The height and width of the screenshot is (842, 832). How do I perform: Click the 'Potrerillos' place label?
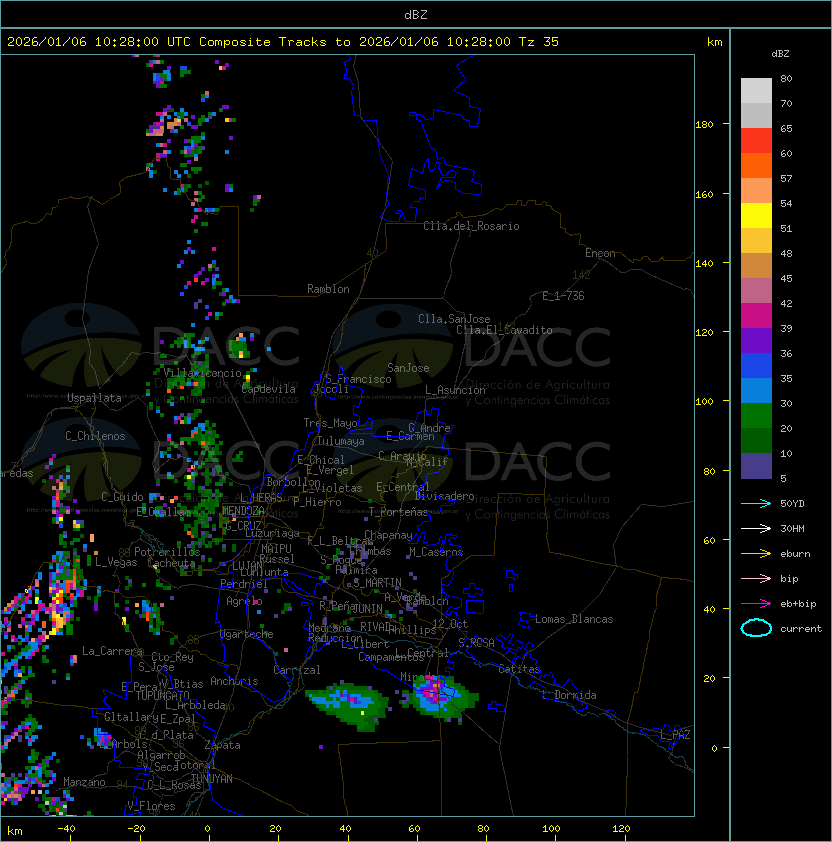tap(167, 552)
